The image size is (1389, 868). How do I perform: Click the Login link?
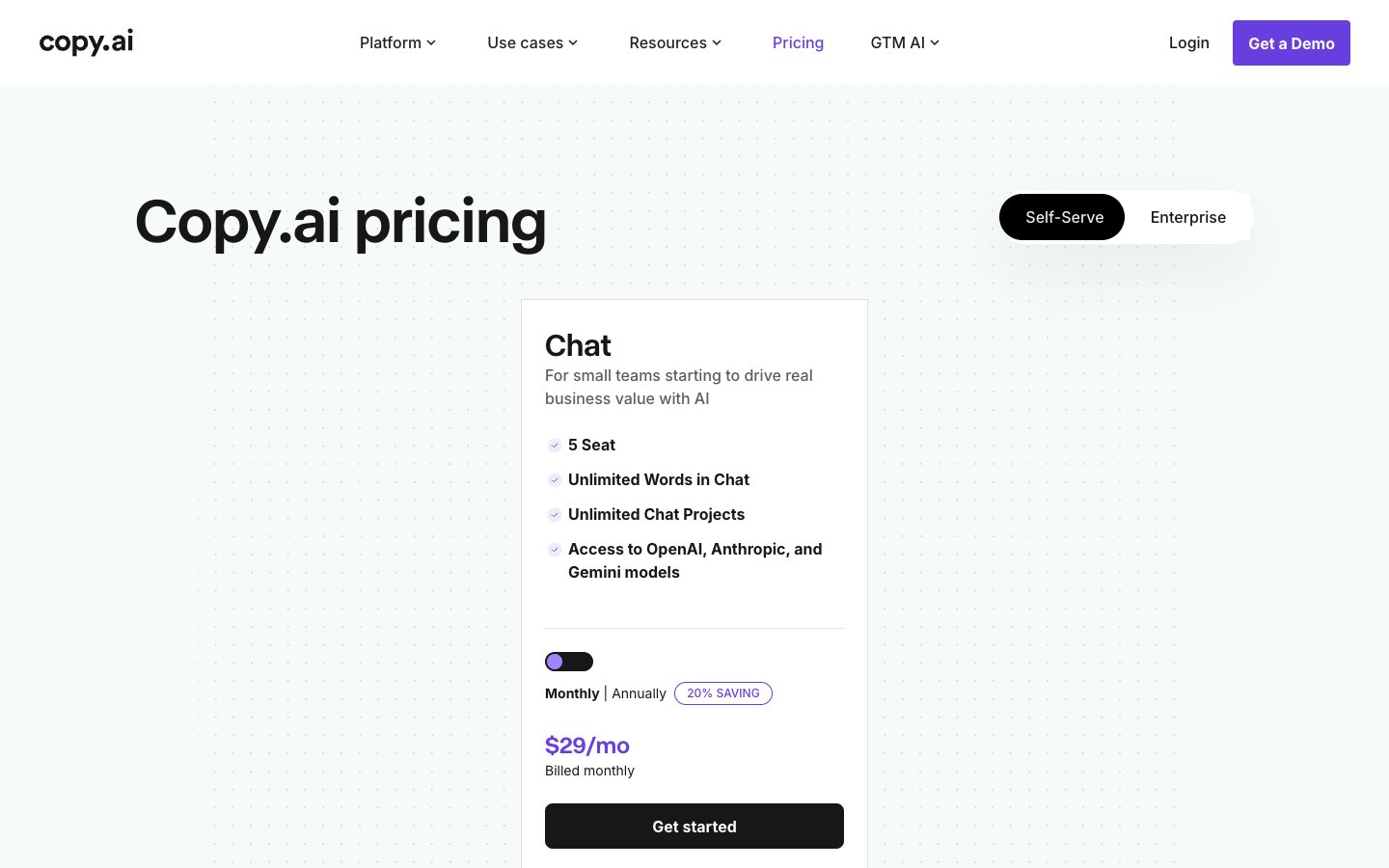click(x=1188, y=42)
